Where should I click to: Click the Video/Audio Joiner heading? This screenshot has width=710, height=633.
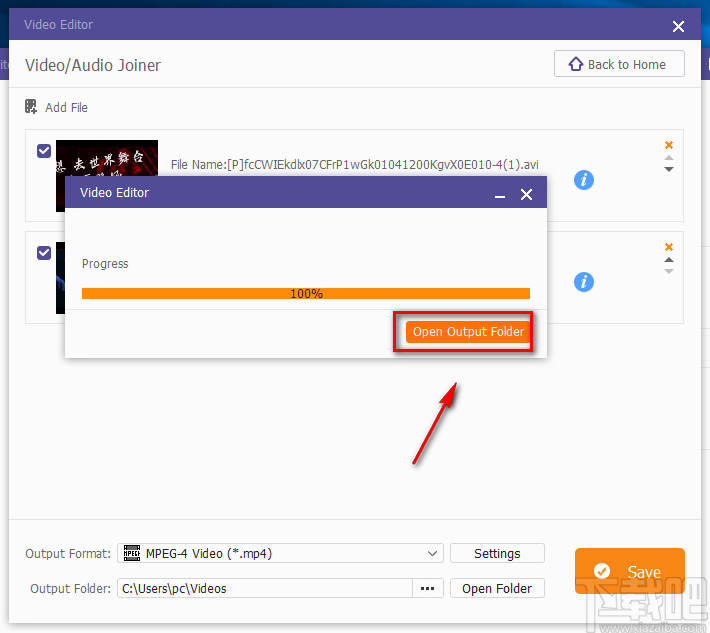coord(93,65)
